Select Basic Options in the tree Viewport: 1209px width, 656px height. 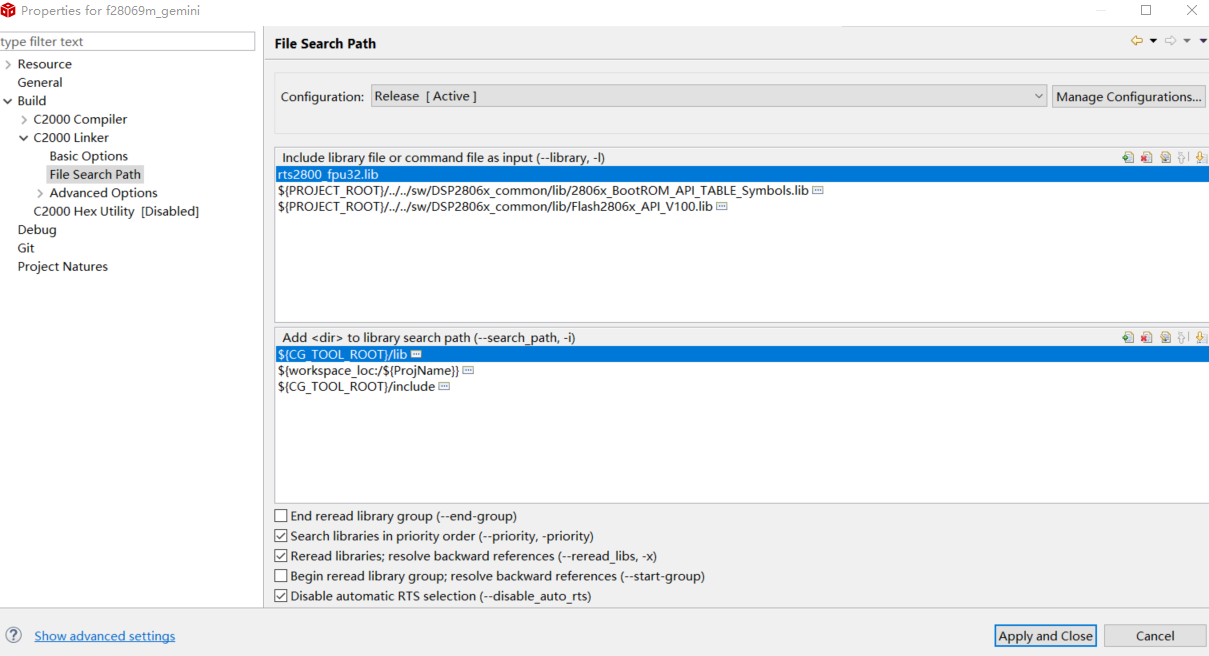coord(89,156)
